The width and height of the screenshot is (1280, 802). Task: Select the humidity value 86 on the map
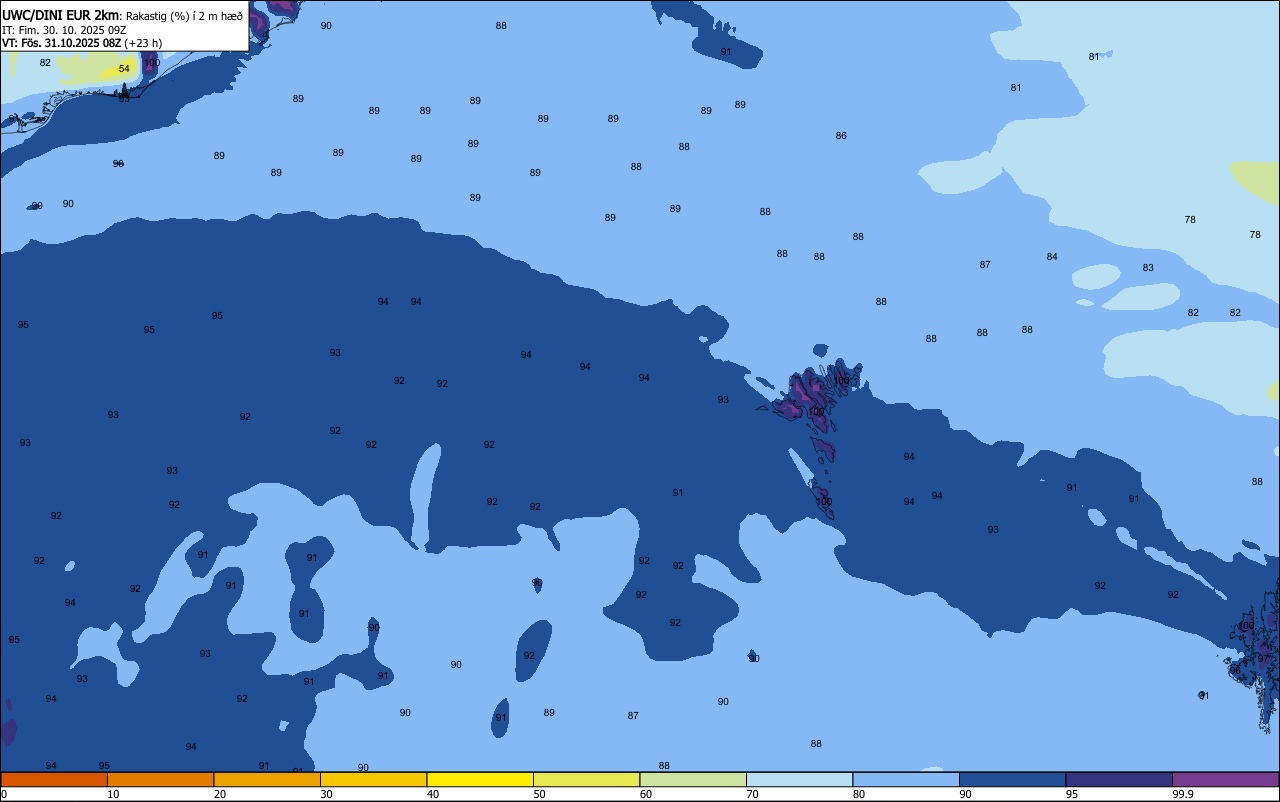click(841, 136)
